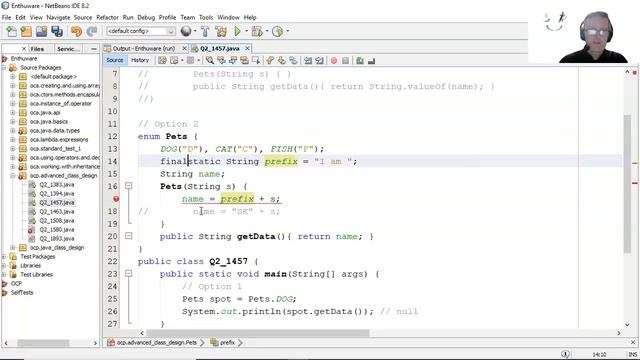
Task: Run the project with green play icon
Action: pyautogui.click(x=237, y=31)
